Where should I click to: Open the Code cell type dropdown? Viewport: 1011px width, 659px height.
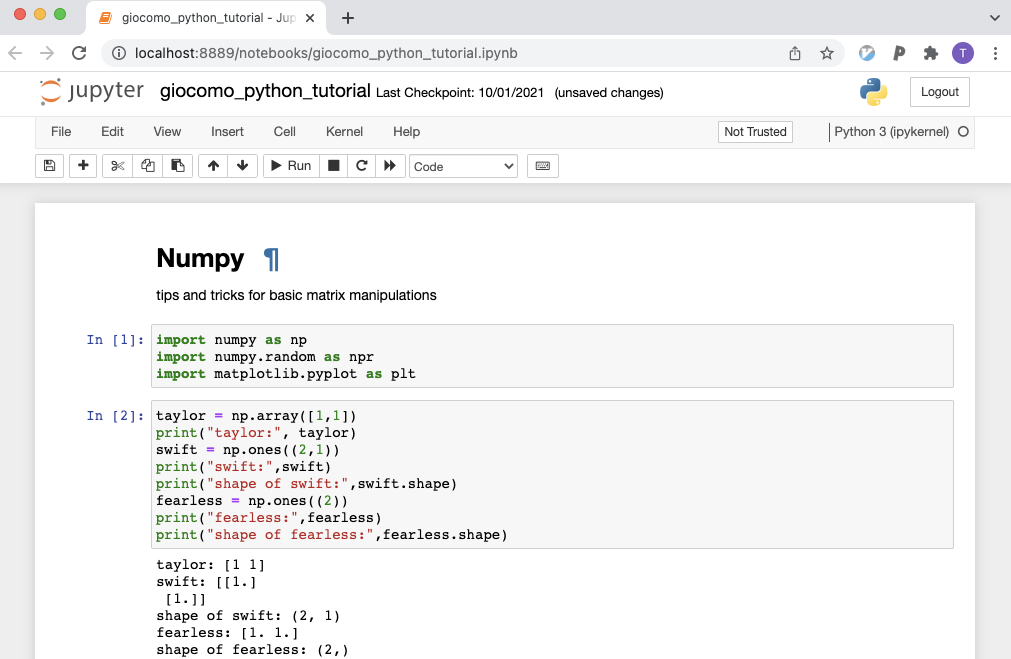coord(462,165)
